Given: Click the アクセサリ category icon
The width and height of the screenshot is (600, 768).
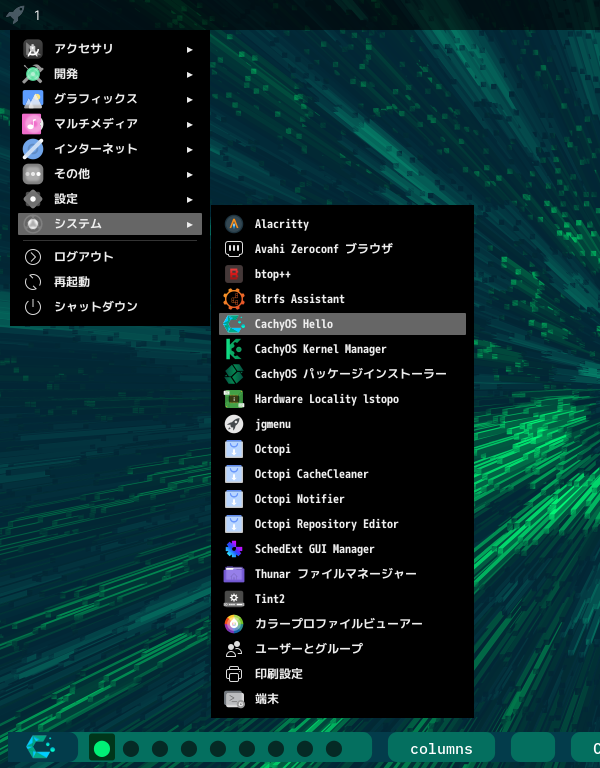Looking at the screenshot, I should [x=33, y=49].
